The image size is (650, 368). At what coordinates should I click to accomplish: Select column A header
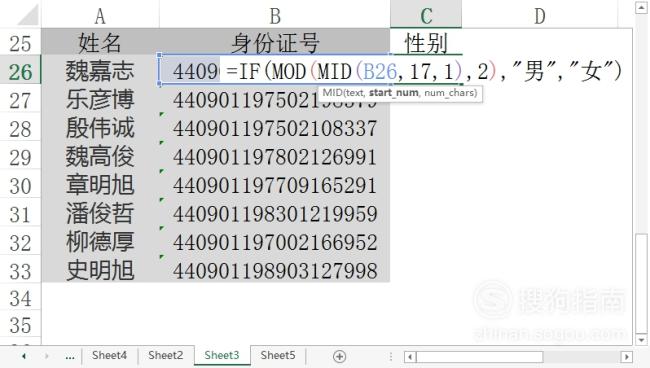tap(100, 16)
